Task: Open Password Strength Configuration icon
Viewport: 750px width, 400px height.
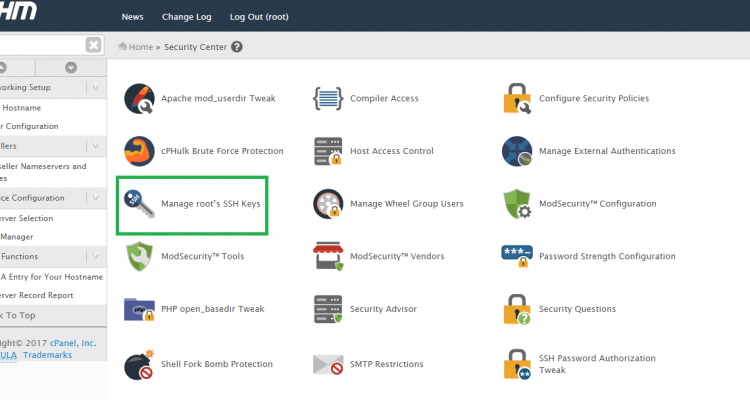Action: coord(517,256)
